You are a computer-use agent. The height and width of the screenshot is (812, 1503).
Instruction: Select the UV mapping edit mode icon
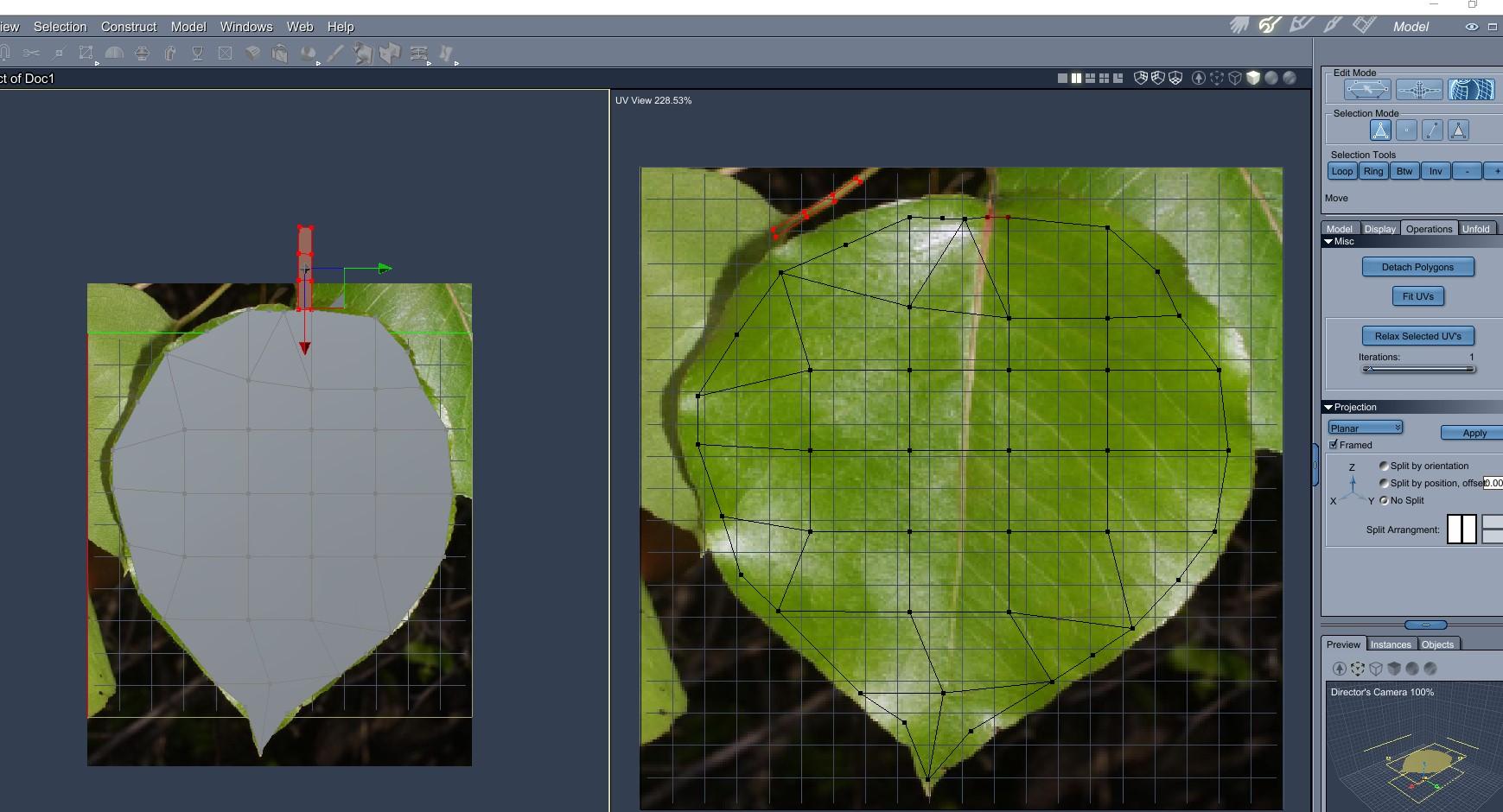tap(1471, 89)
